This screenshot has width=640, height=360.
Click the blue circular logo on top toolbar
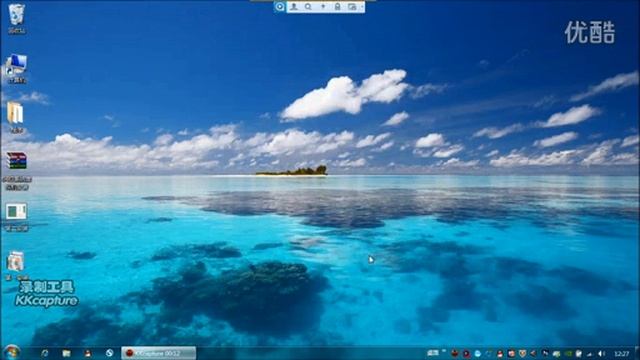point(280,7)
